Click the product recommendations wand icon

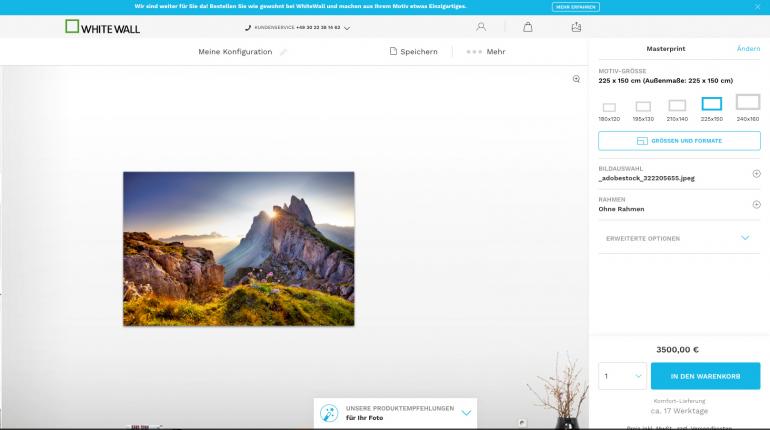pos(329,413)
